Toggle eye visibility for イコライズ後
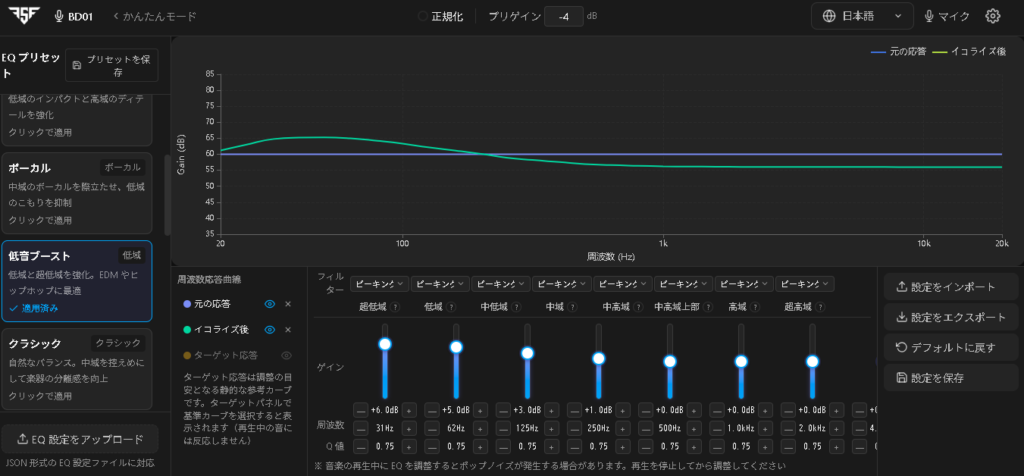 (269, 330)
